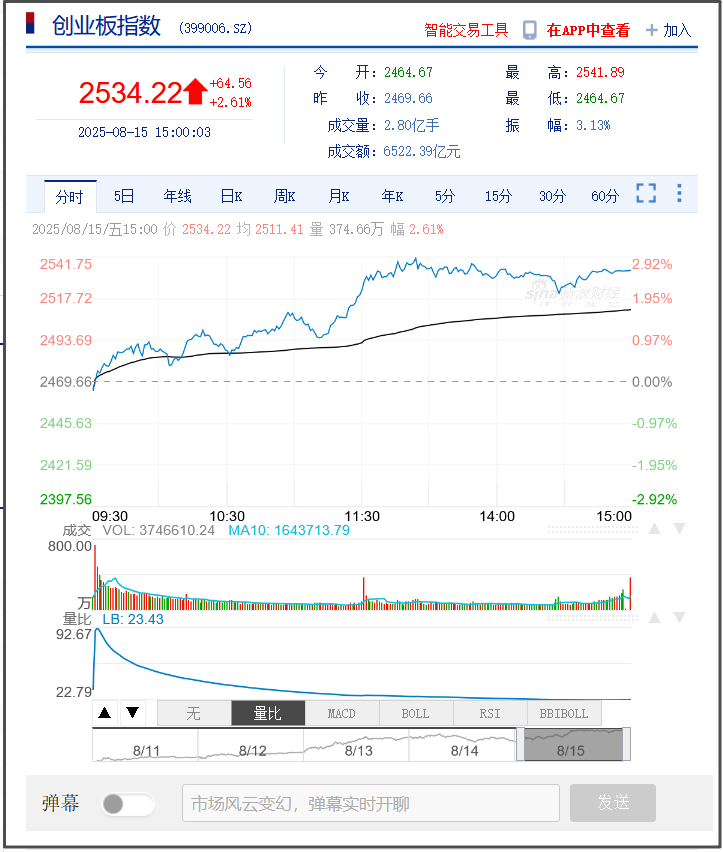Open the 智能交易工具 link
Viewport: 723px width, 852px height.
point(466,30)
